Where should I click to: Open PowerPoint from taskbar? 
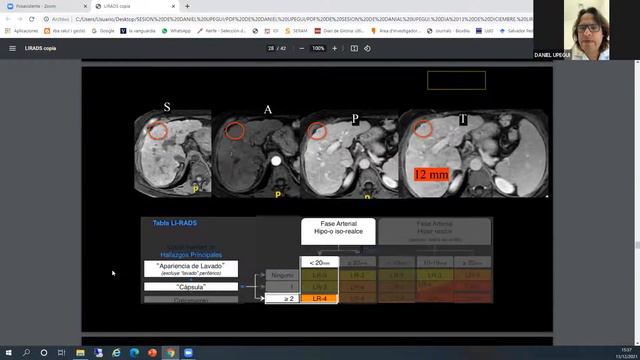[x=152, y=353]
